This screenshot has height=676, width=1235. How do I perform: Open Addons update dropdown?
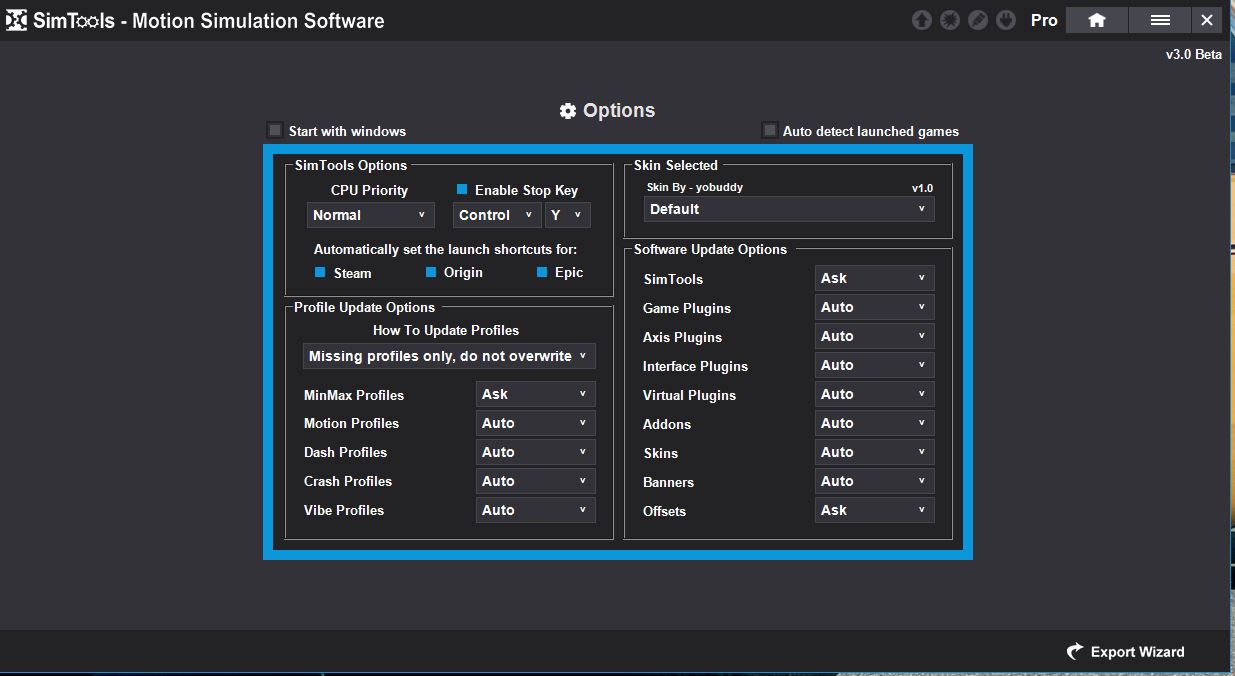pyautogui.click(x=874, y=423)
